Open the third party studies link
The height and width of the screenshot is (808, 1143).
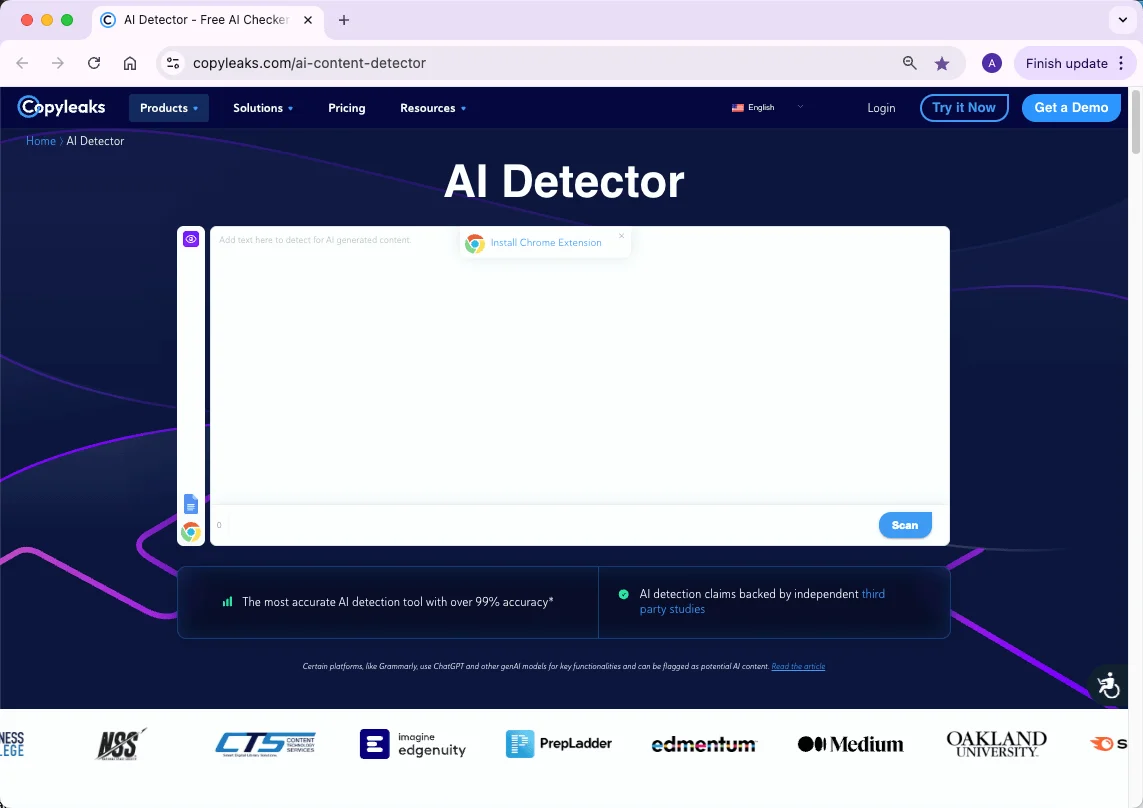[762, 602]
